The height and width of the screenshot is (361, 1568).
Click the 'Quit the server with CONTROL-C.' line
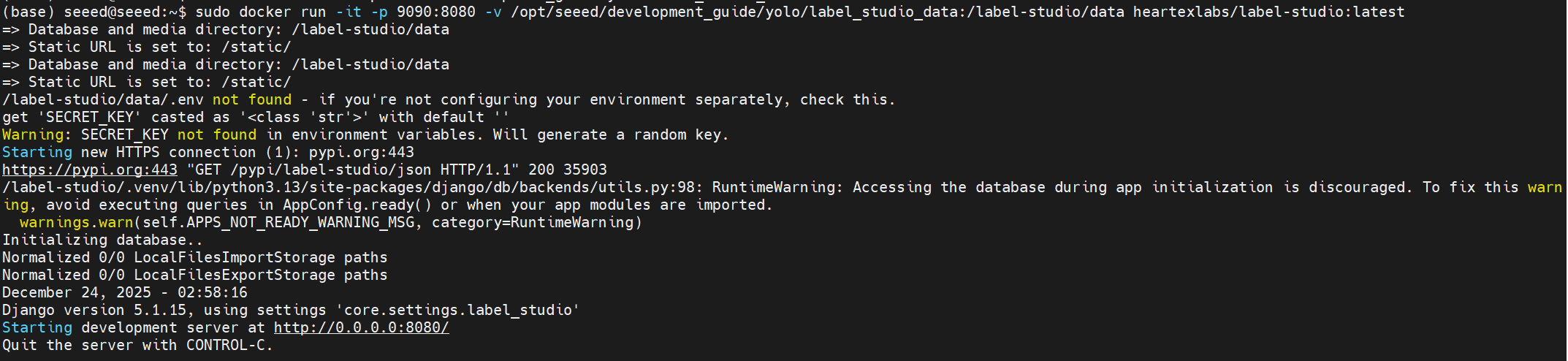pyautogui.click(x=137, y=346)
